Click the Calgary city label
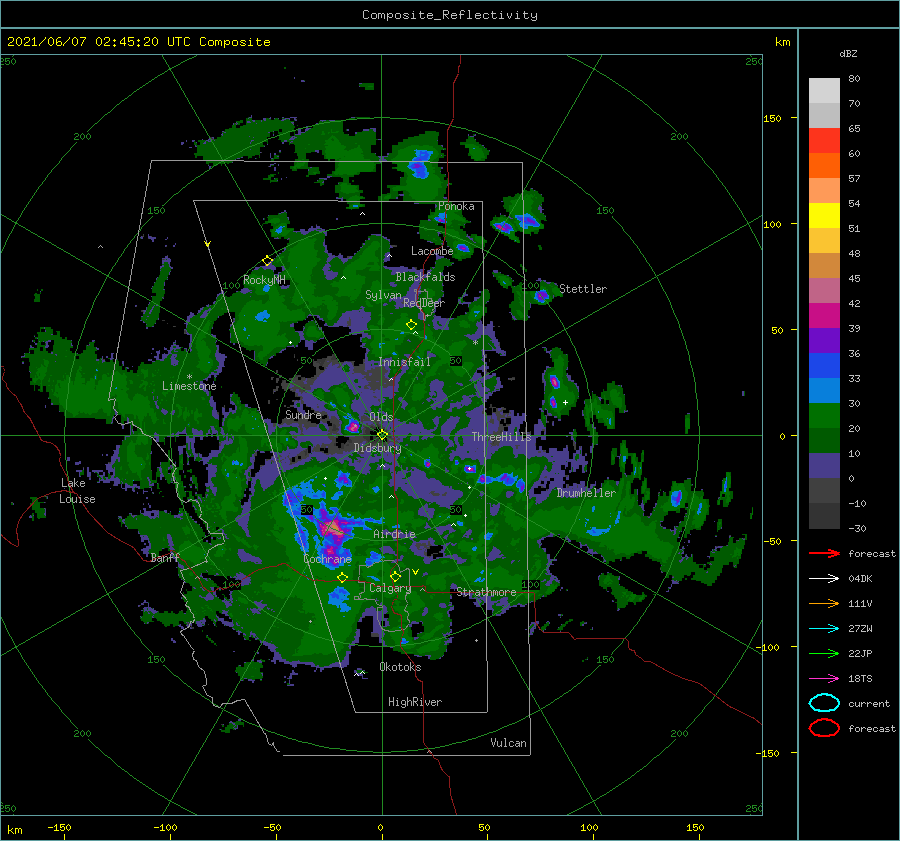Viewport: 900px width, 841px height. (390, 588)
